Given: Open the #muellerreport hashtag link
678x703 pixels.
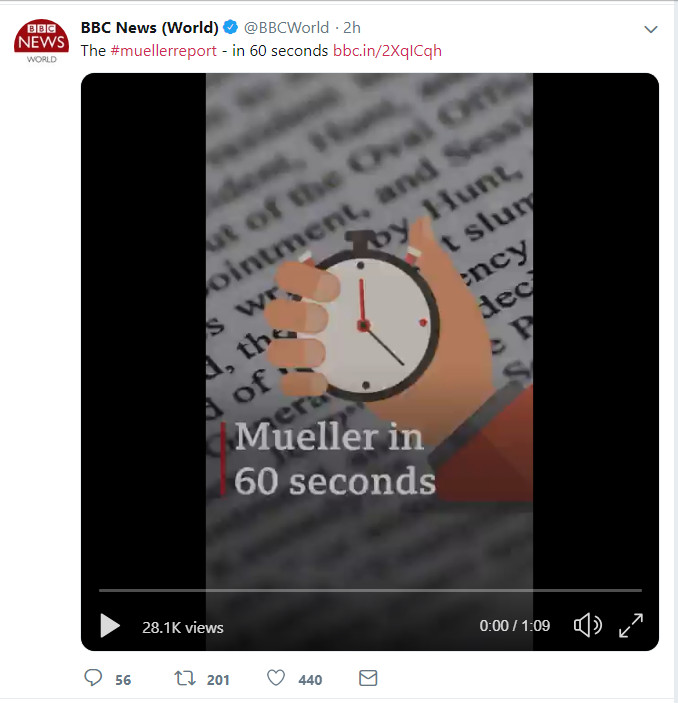Looking at the screenshot, I should tap(164, 51).
